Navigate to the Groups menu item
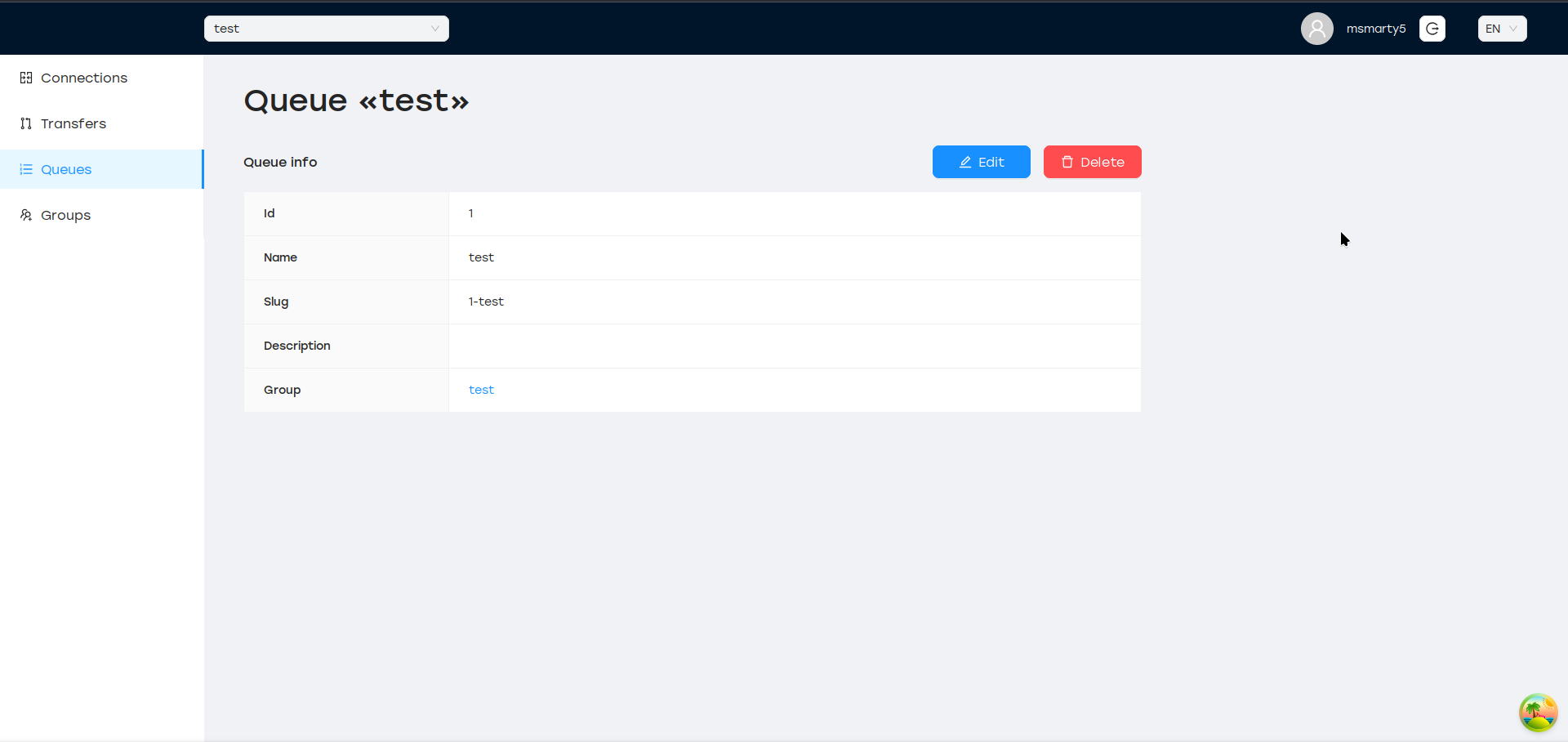The height and width of the screenshot is (742, 1568). click(x=65, y=215)
